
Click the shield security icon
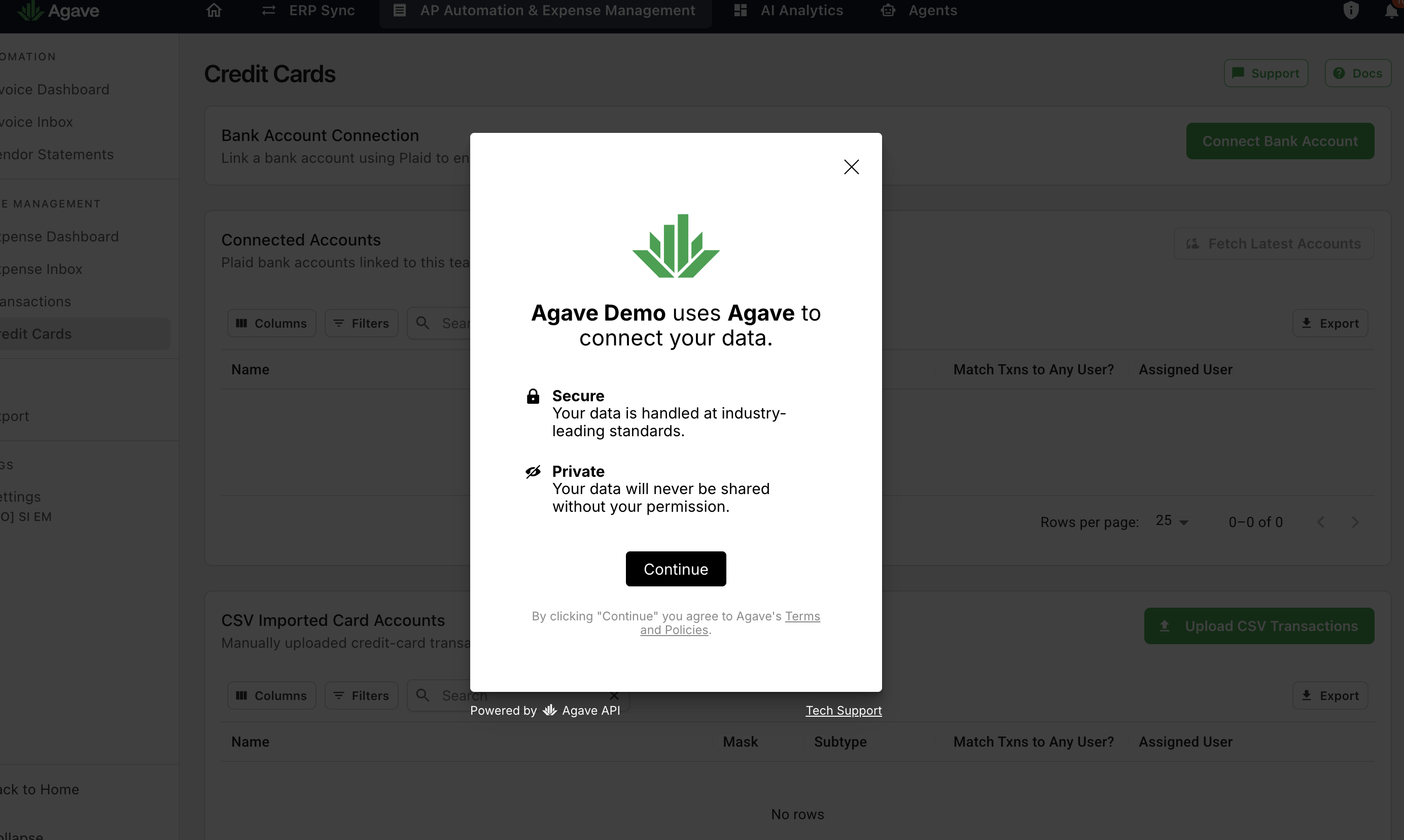(x=1351, y=10)
